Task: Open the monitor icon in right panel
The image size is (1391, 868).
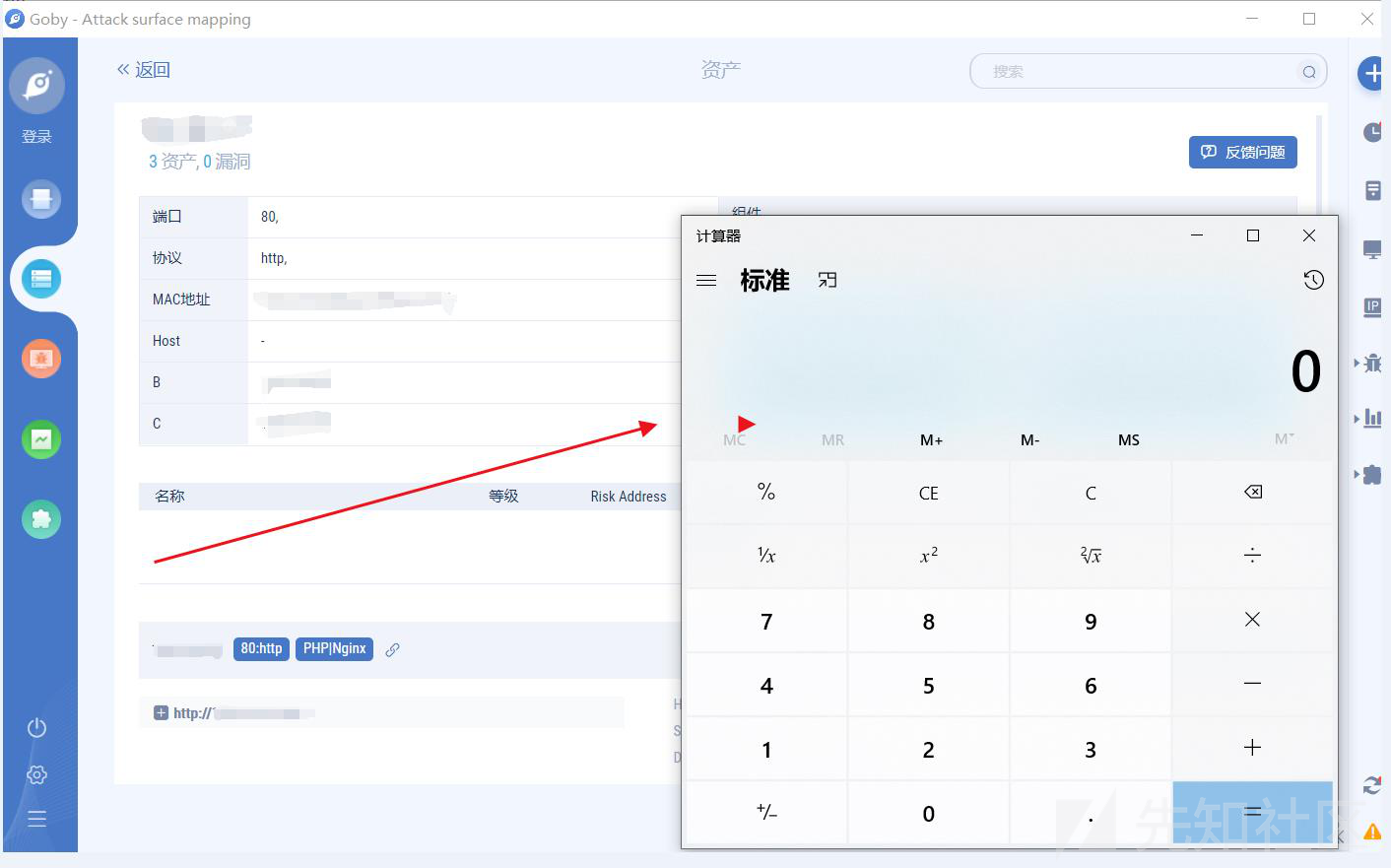Action: pos(1372,250)
